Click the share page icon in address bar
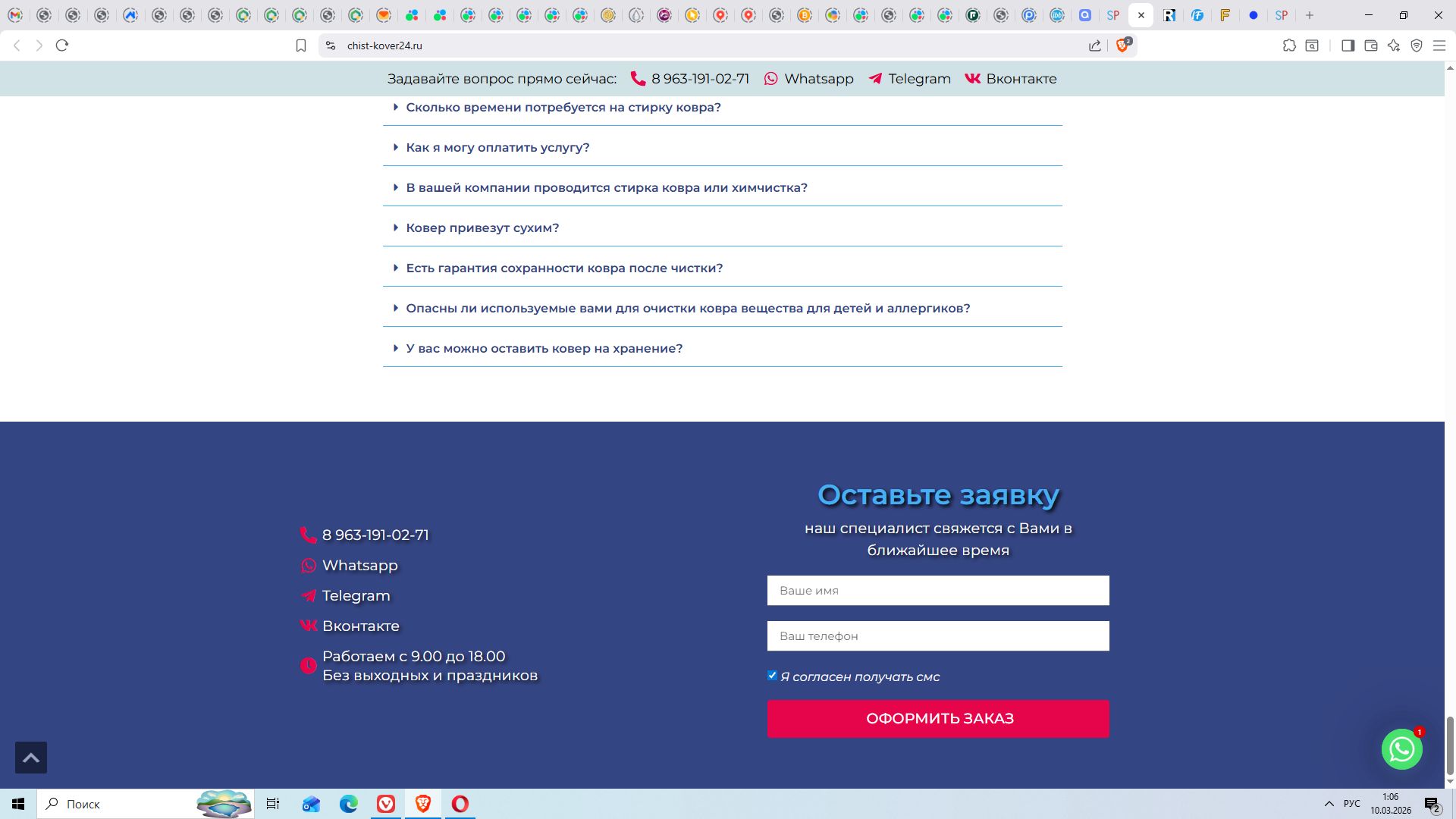This screenshot has height=819, width=1456. [1095, 45]
